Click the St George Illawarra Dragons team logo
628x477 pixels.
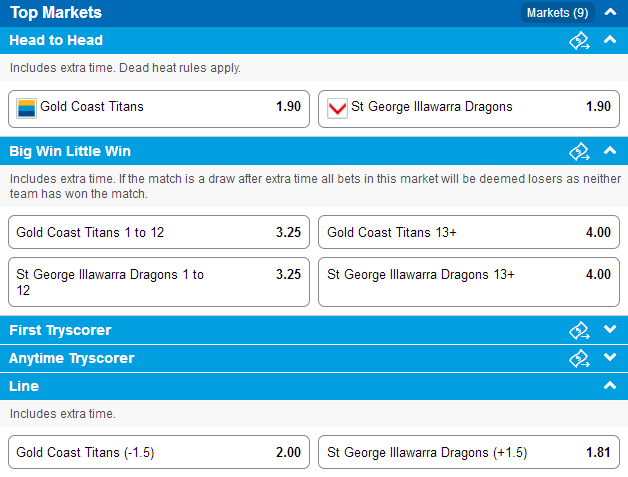click(337, 109)
